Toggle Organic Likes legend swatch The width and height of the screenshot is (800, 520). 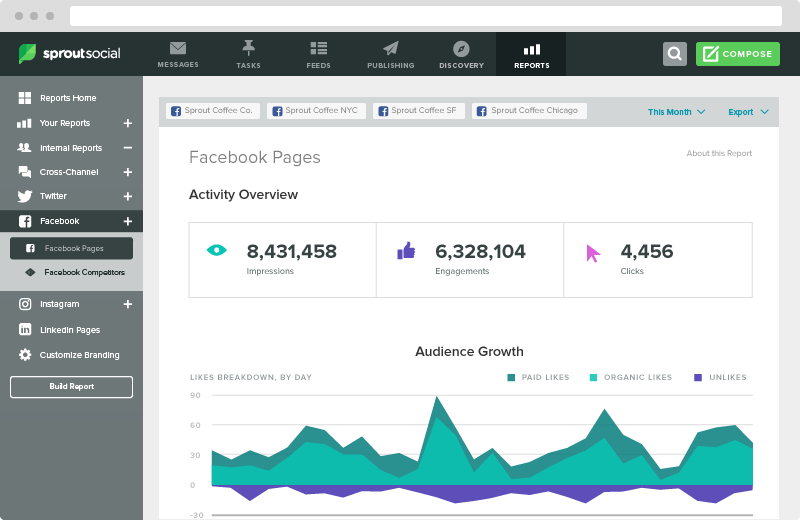point(593,378)
